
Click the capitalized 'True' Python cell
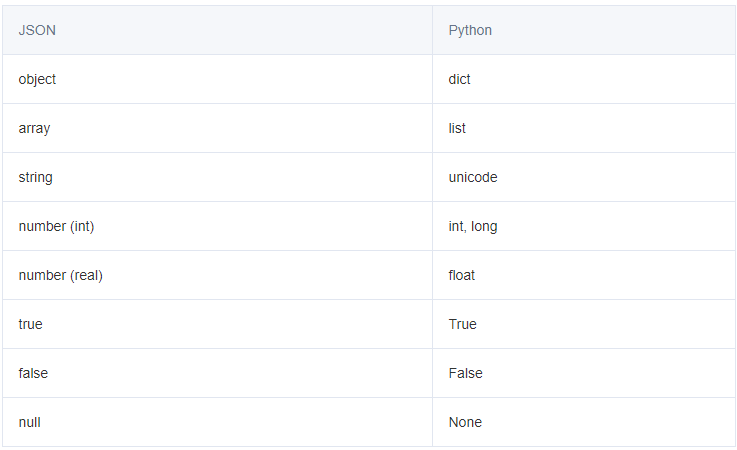[x=463, y=324]
